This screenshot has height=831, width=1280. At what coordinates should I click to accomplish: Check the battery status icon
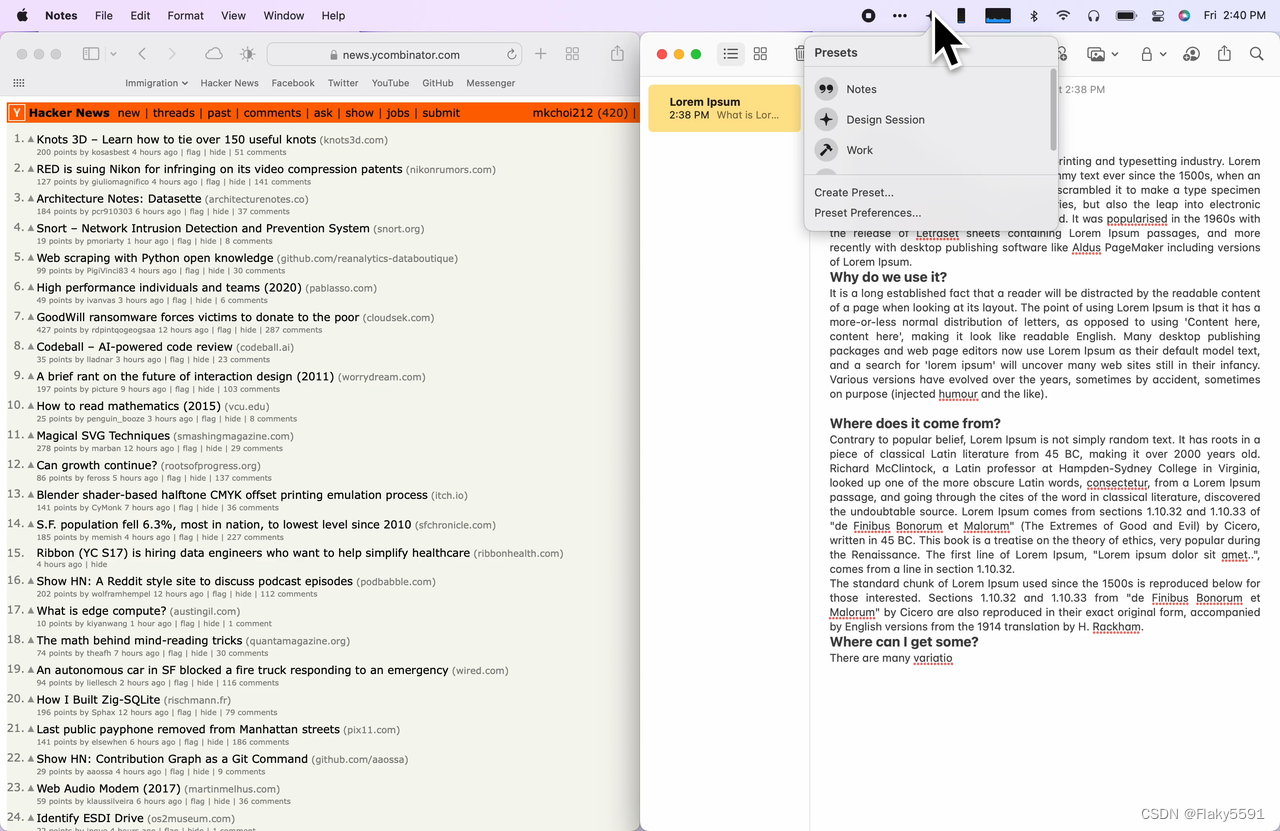(x=1126, y=15)
